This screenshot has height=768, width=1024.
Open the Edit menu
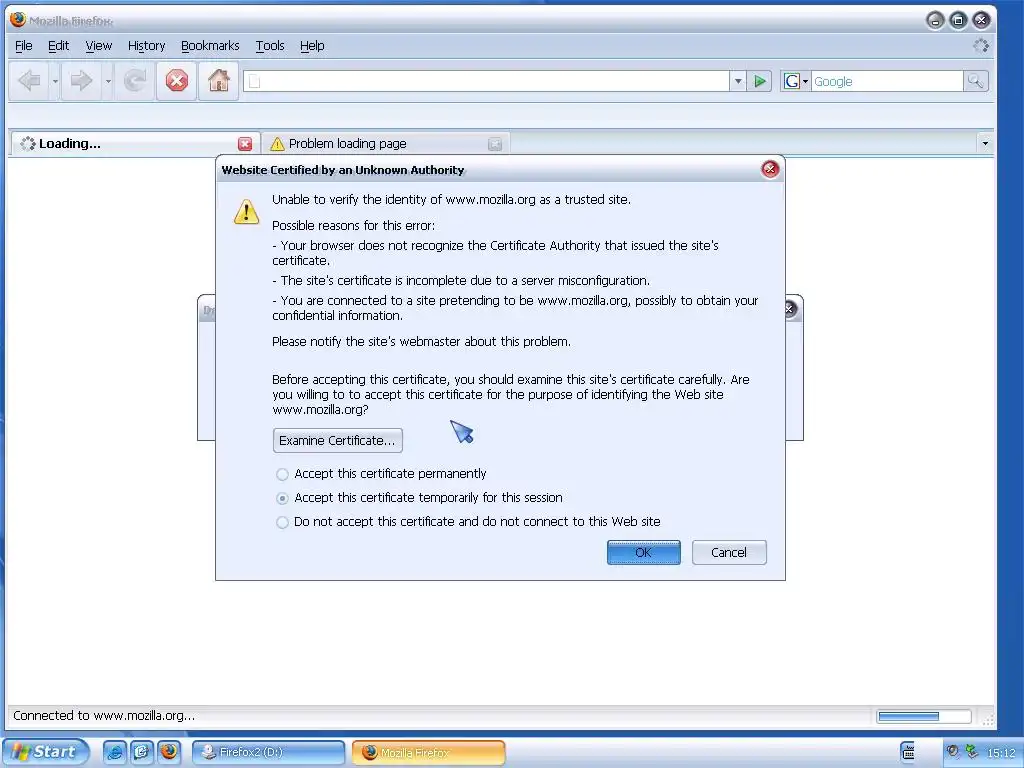[58, 46]
